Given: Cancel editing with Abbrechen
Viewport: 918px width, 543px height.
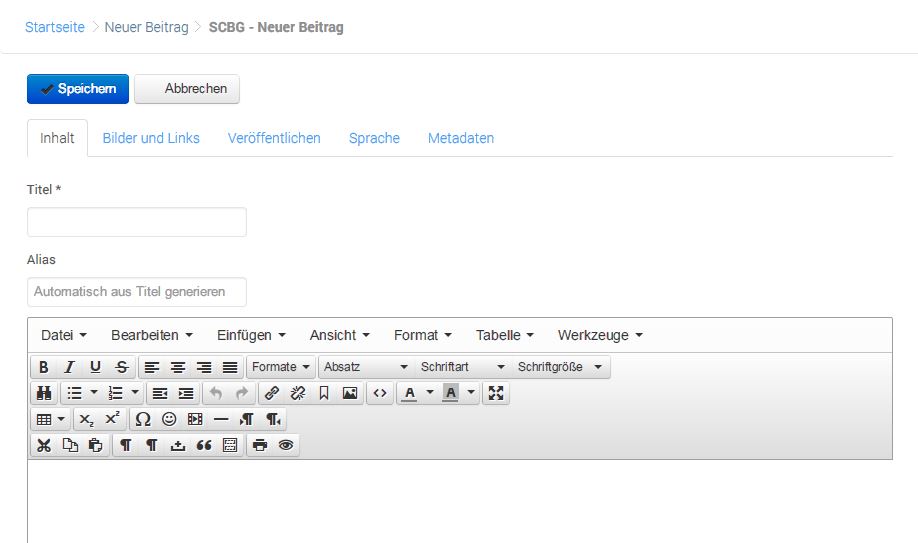Looking at the screenshot, I should tap(187, 89).
